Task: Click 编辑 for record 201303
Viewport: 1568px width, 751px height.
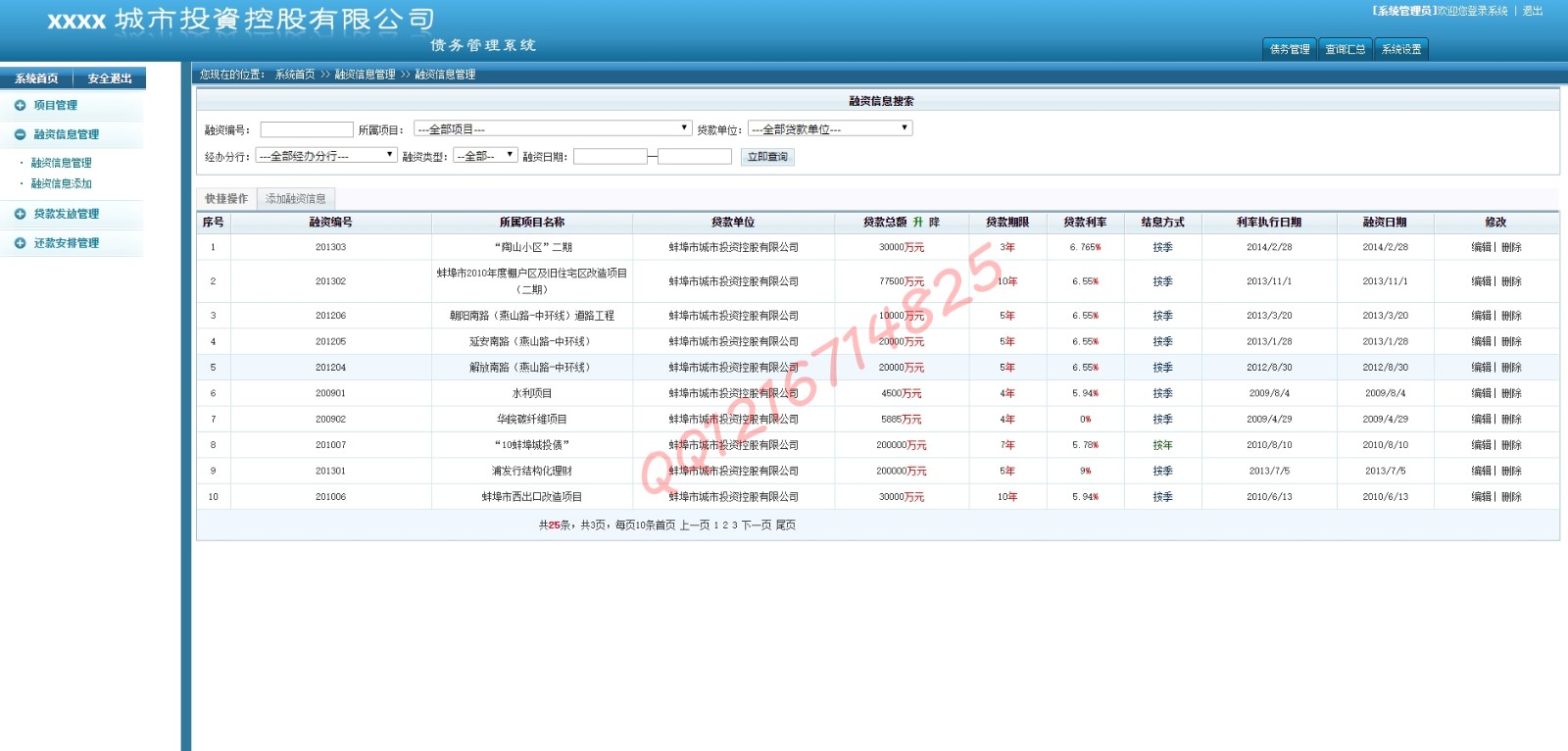Action: pyautogui.click(x=1481, y=247)
